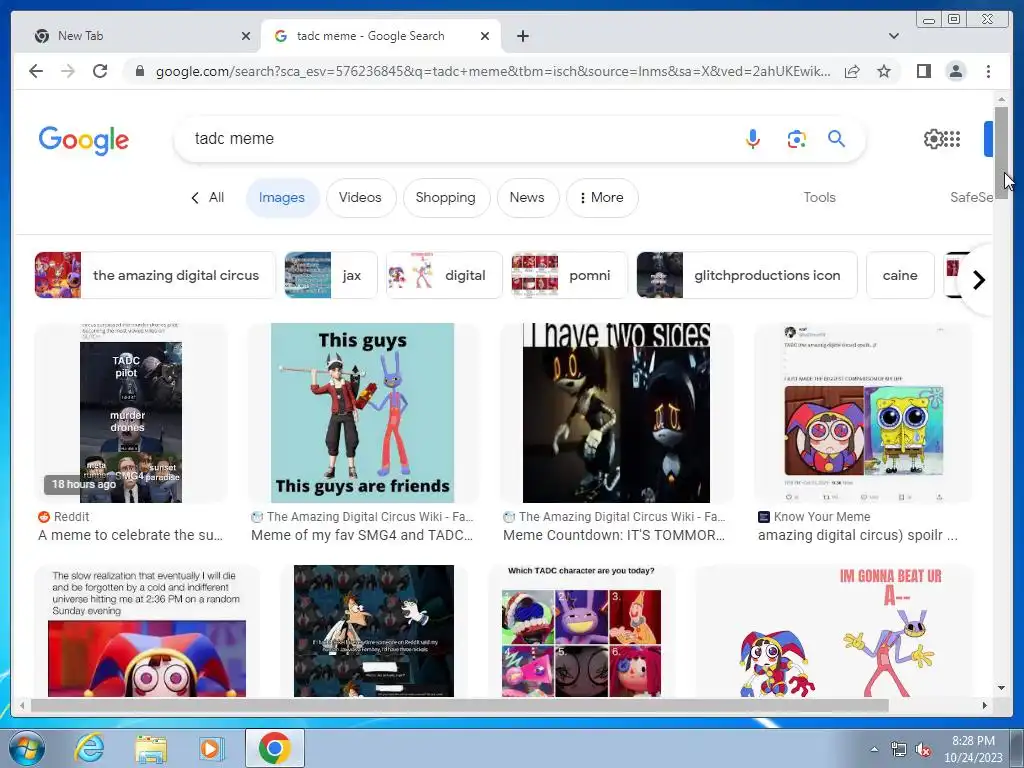Share this page from address bar

(852, 71)
